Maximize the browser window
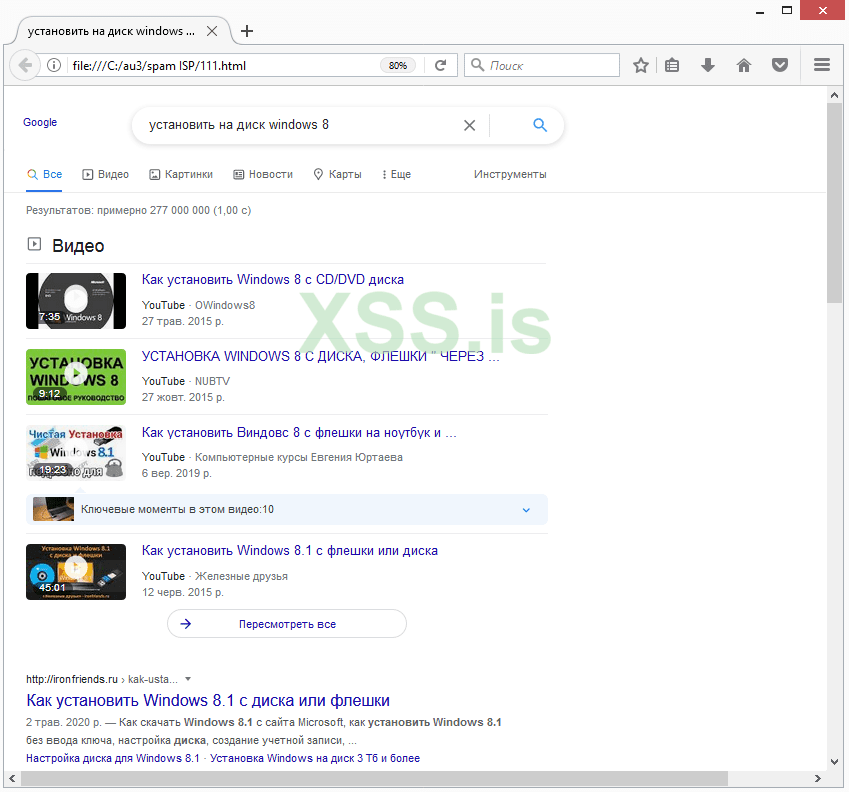 click(787, 10)
